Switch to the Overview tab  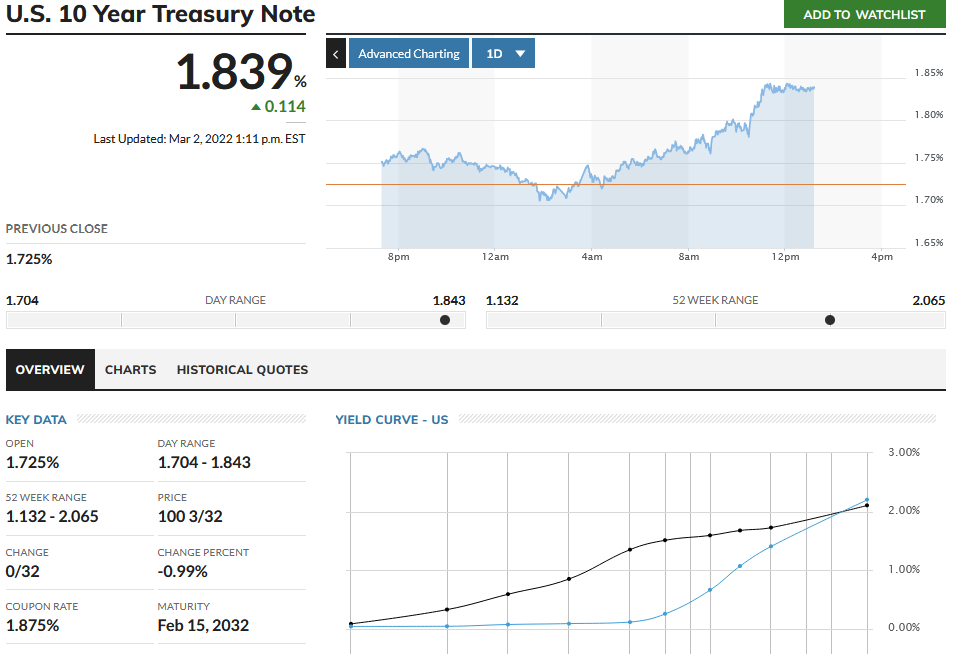tap(50, 369)
